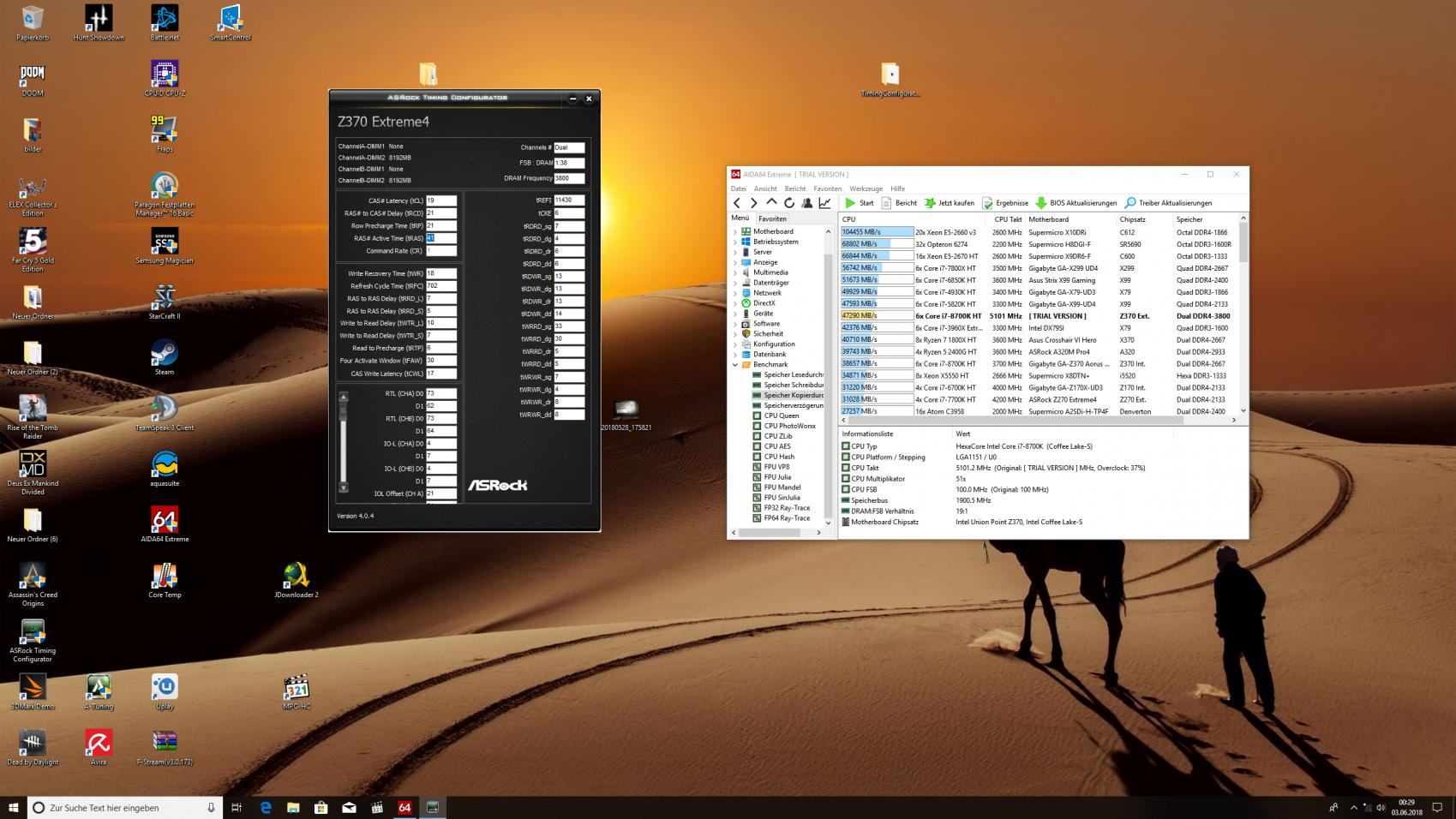Minimize the ASRock Timing Configurator window
Screen dimensions: 1456x819
pyautogui.click(x=572, y=99)
